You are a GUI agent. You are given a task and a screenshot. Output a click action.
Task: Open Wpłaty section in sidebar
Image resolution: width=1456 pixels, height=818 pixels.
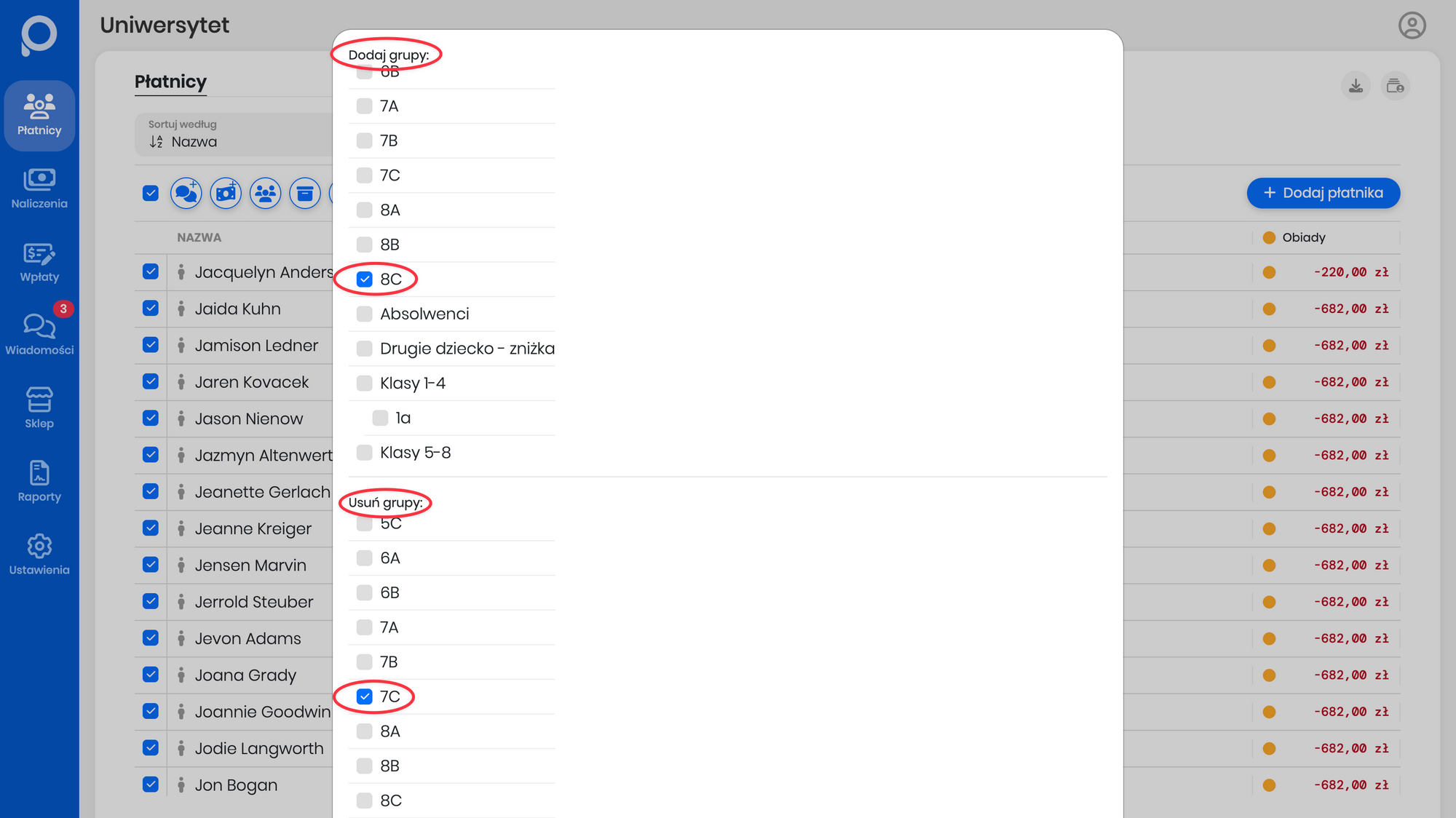(x=39, y=261)
